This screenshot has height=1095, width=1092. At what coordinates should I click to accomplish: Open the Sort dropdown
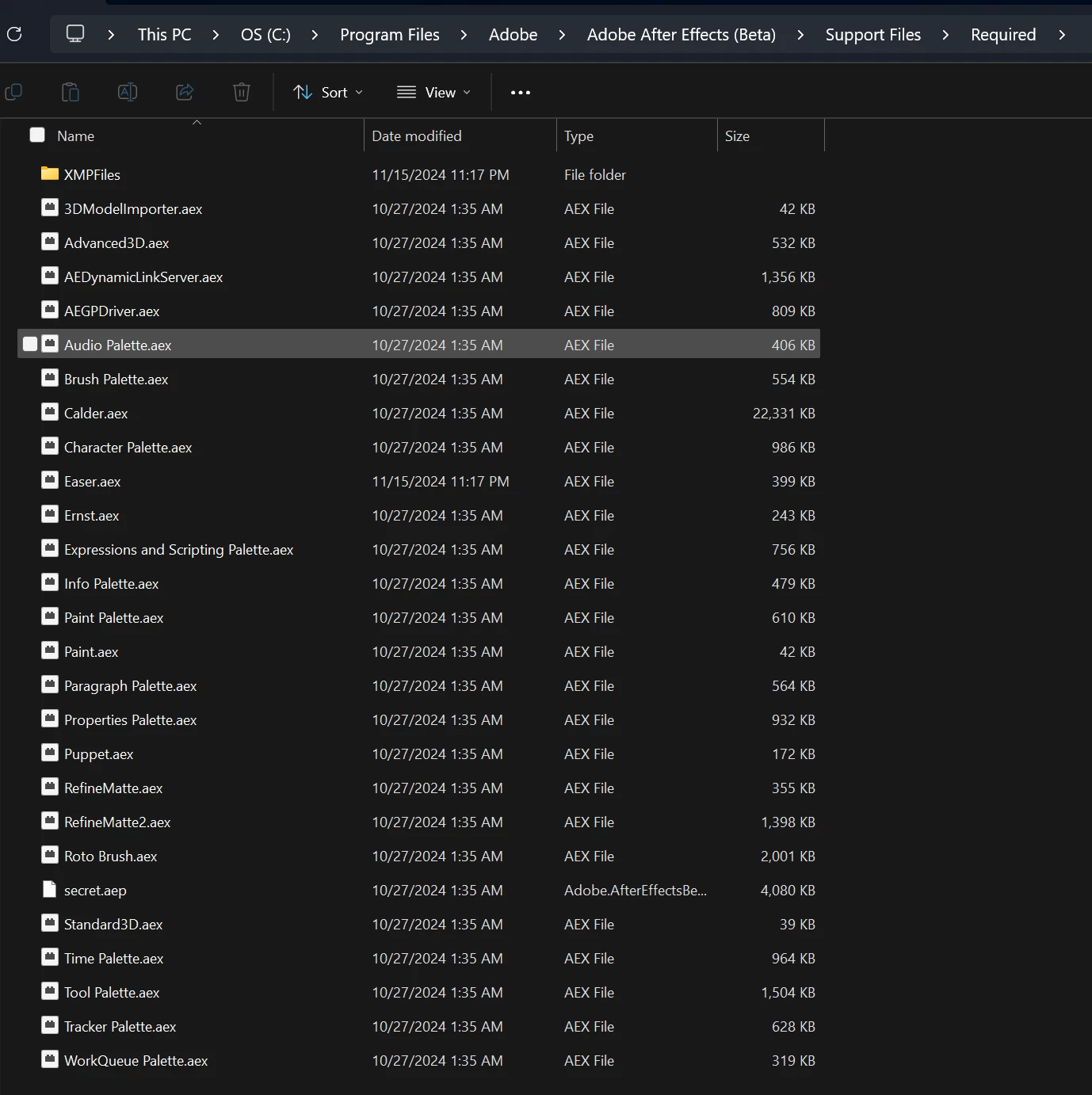point(328,93)
